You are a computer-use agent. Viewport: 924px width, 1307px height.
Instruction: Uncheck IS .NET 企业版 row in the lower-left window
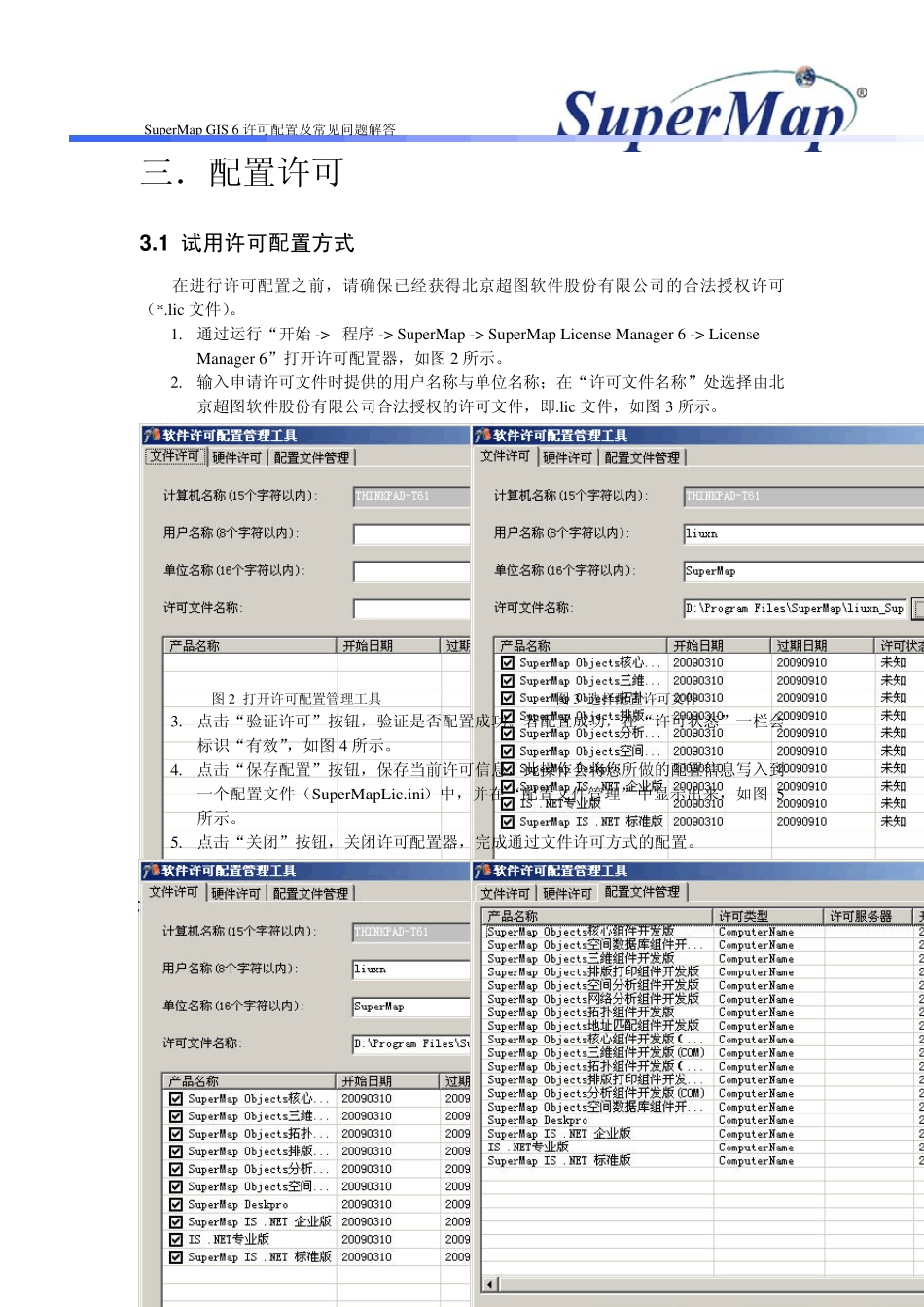click(176, 1221)
